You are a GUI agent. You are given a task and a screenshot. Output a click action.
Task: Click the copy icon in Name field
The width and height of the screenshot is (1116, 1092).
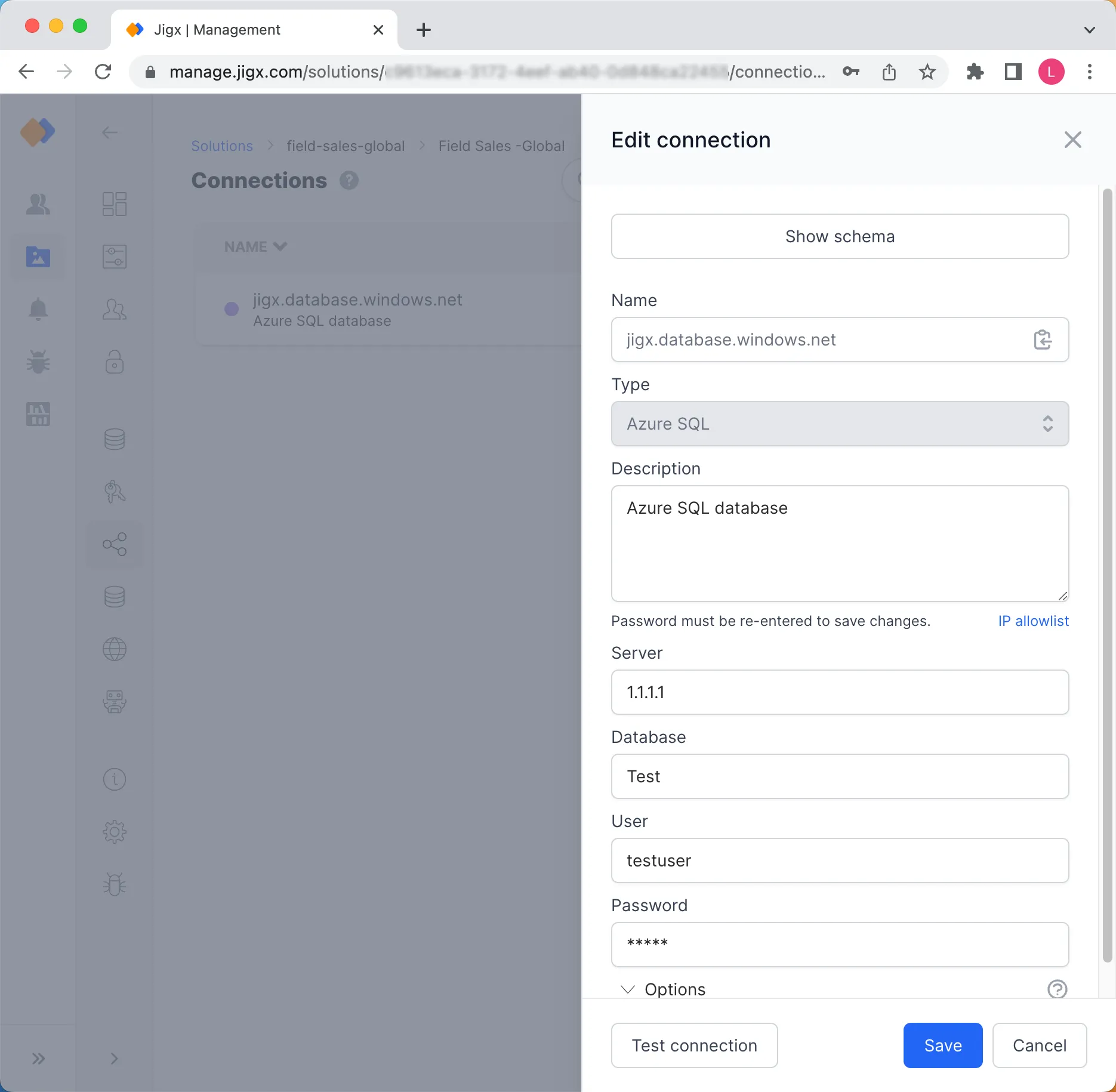[1043, 340]
